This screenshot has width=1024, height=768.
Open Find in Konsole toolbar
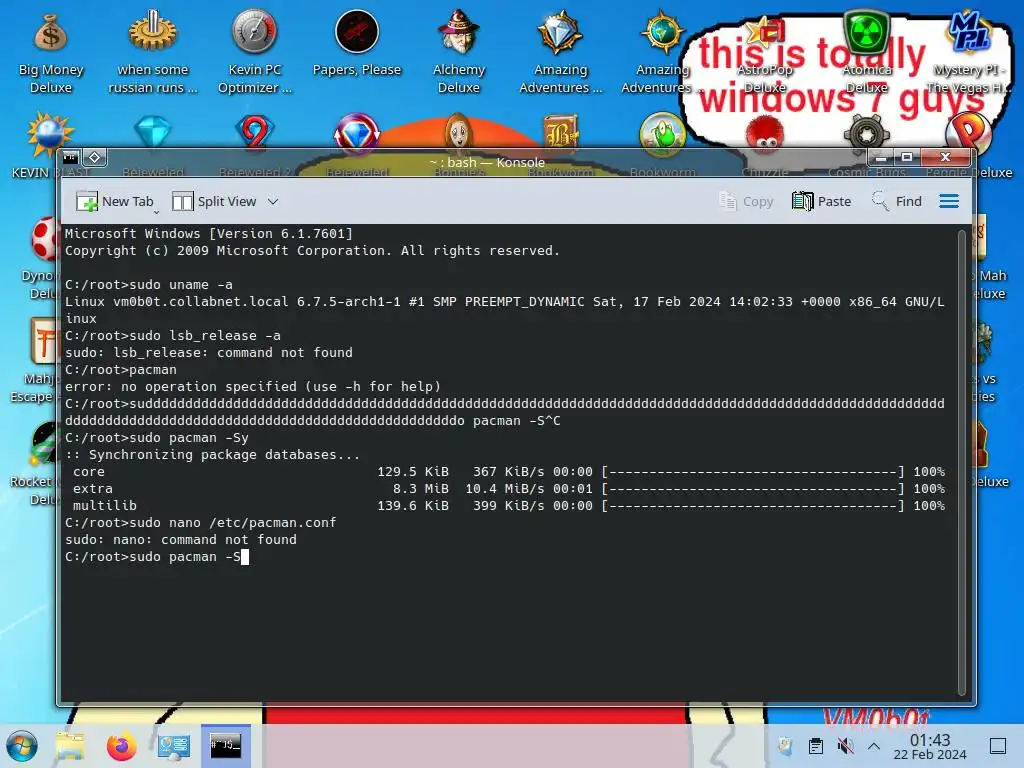897,201
